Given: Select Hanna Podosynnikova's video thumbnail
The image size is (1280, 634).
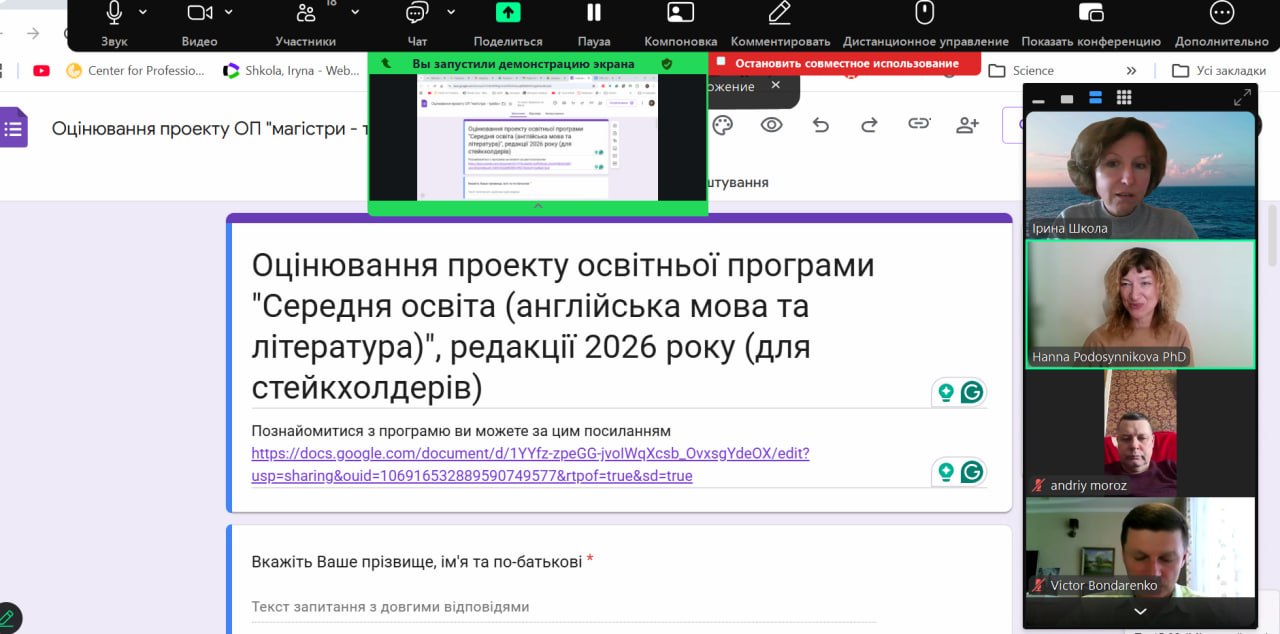Looking at the screenshot, I should 1140,304.
